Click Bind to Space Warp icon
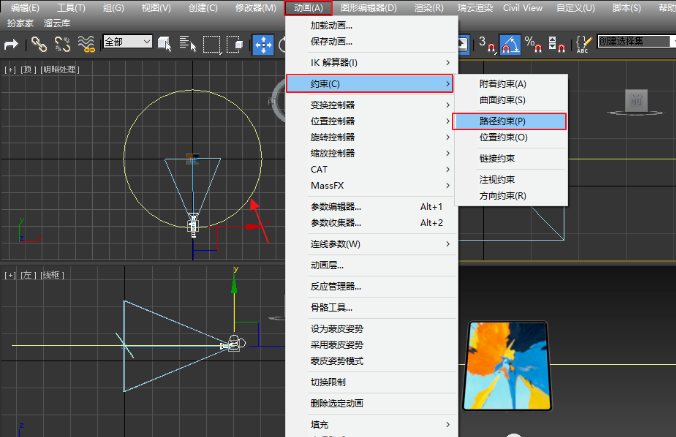Viewport: 676px width, 437px height. pos(86,43)
